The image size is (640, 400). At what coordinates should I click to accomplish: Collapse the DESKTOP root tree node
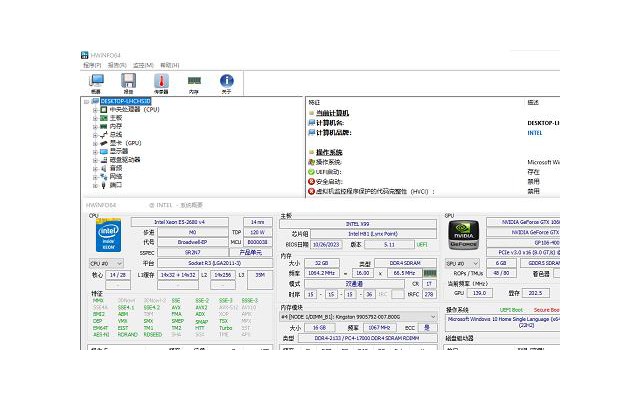(87, 101)
